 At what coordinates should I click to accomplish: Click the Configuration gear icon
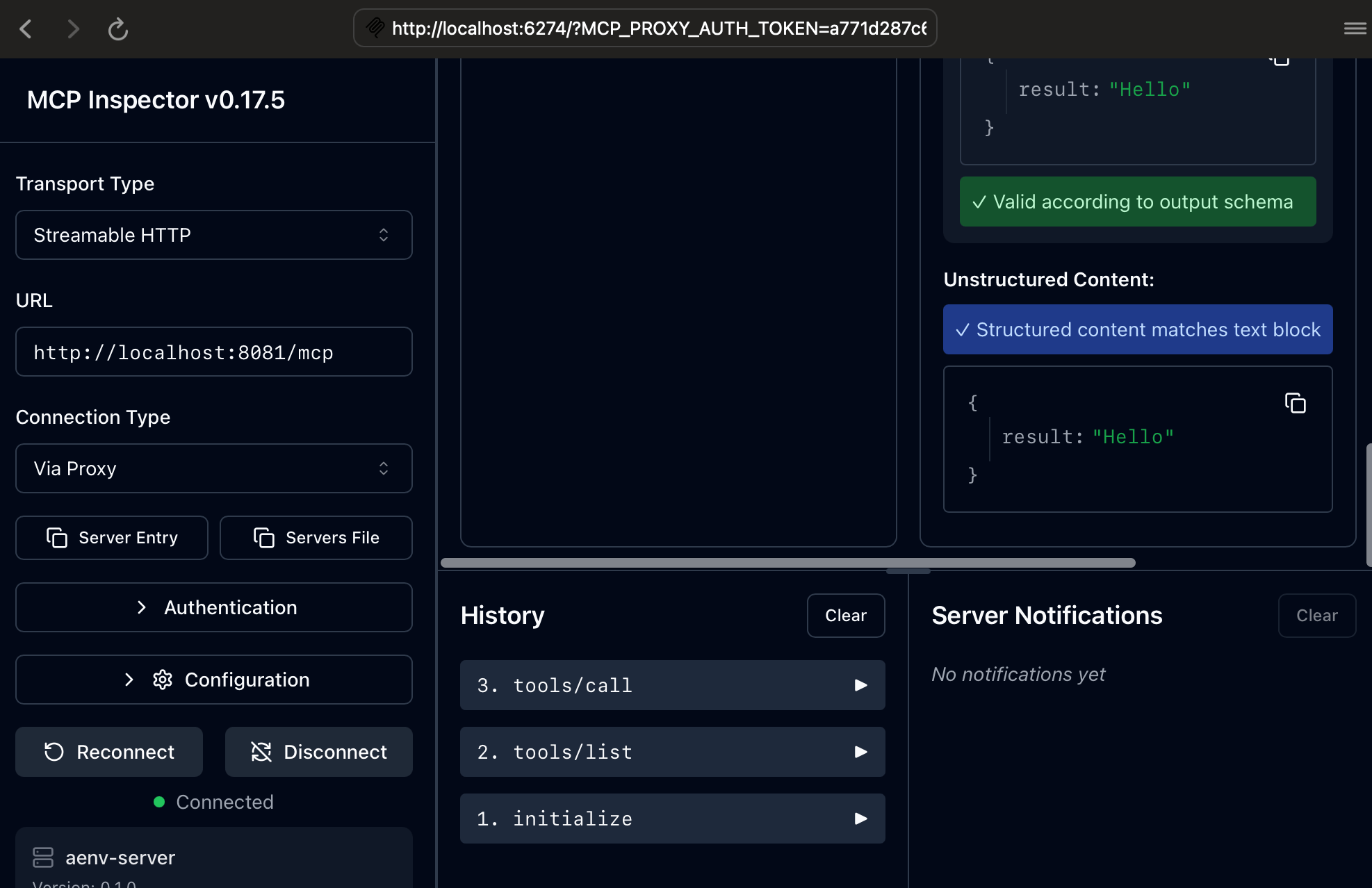pyautogui.click(x=163, y=680)
